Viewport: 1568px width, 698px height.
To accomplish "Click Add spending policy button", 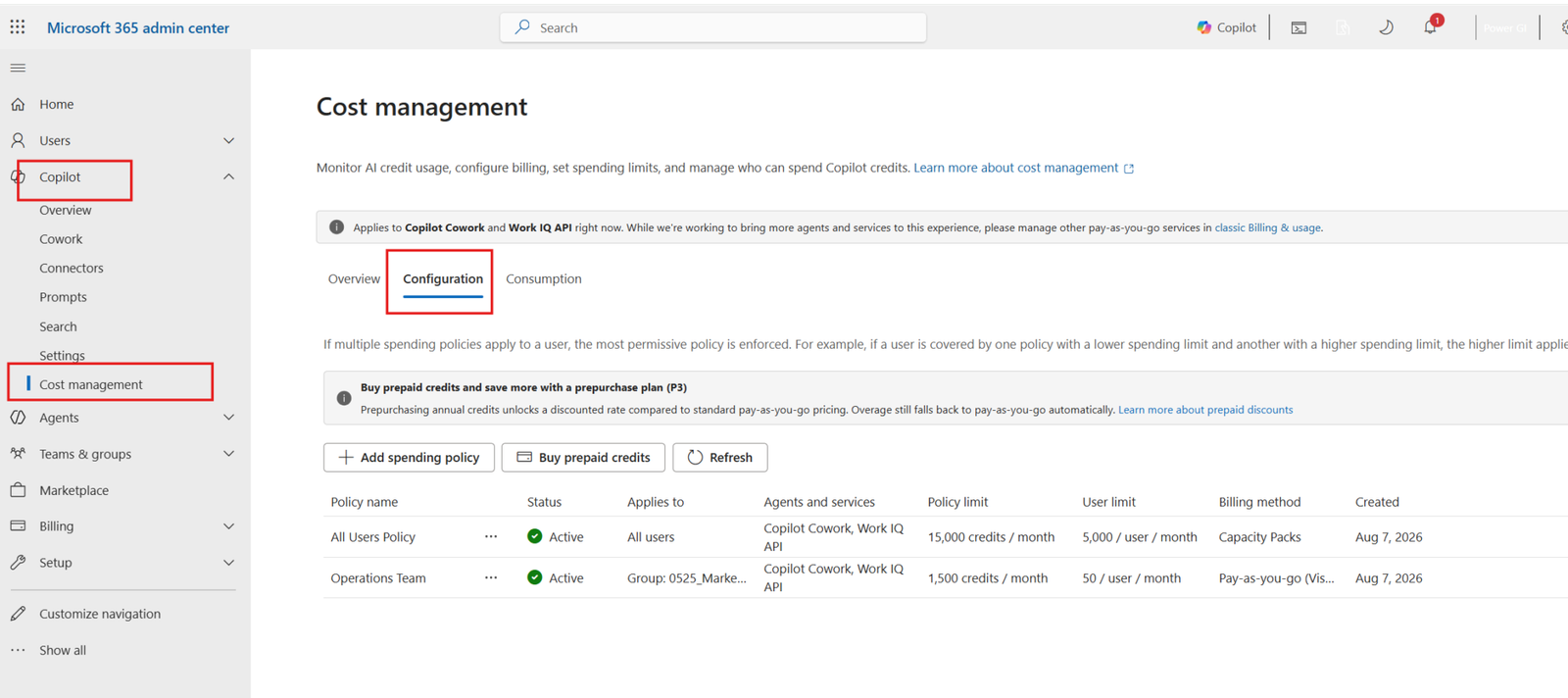I will 409,457.
